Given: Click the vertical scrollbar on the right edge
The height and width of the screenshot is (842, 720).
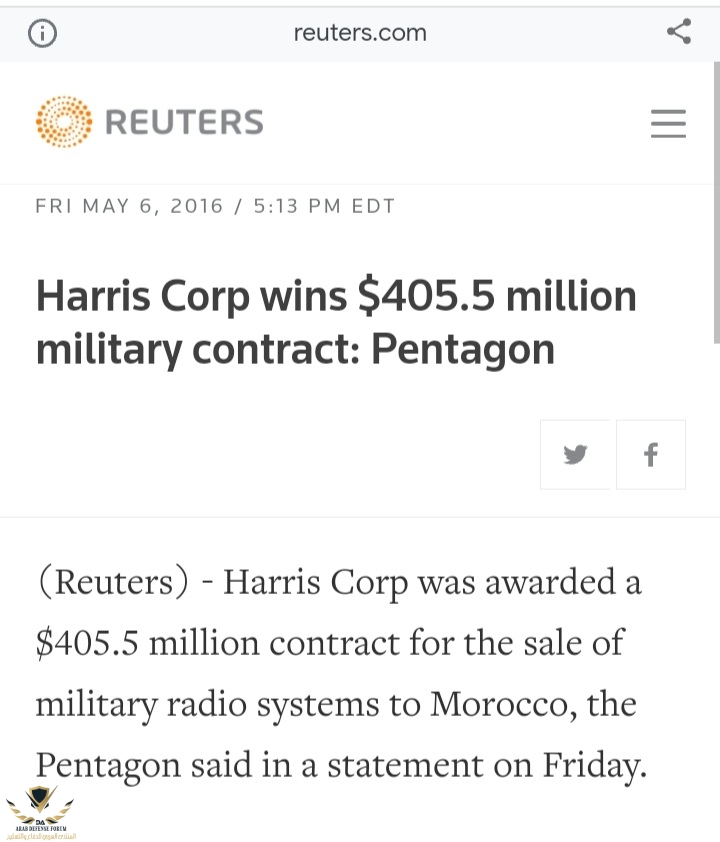Looking at the screenshot, I should point(716,200).
